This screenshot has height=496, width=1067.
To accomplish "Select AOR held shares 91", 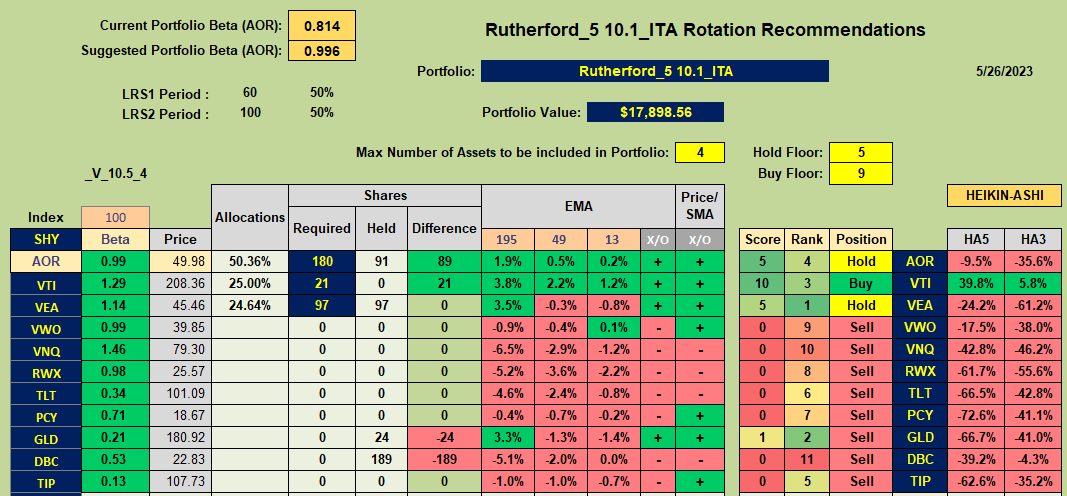I will pyautogui.click(x=381, y=261).
